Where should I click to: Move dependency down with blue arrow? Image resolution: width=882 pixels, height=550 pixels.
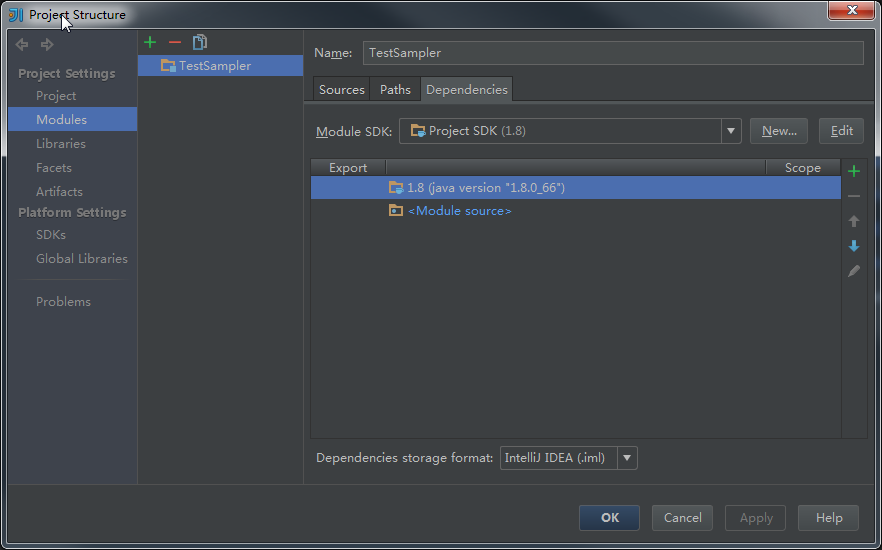click(854, 246)
